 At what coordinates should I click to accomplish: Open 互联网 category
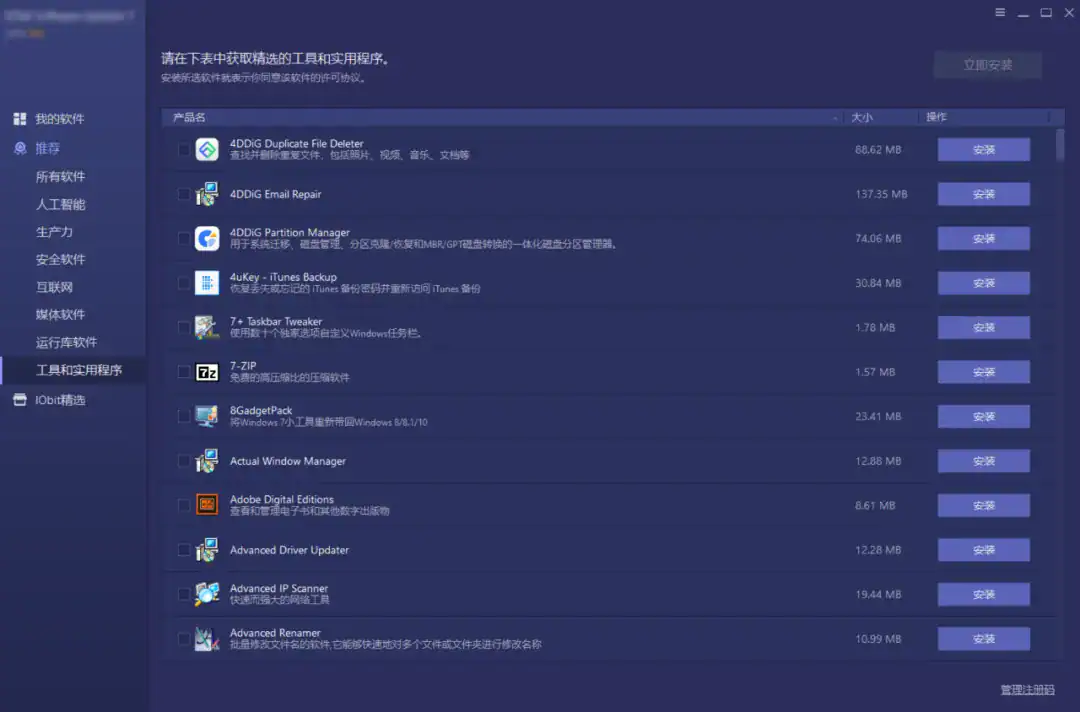coord(54,287)
